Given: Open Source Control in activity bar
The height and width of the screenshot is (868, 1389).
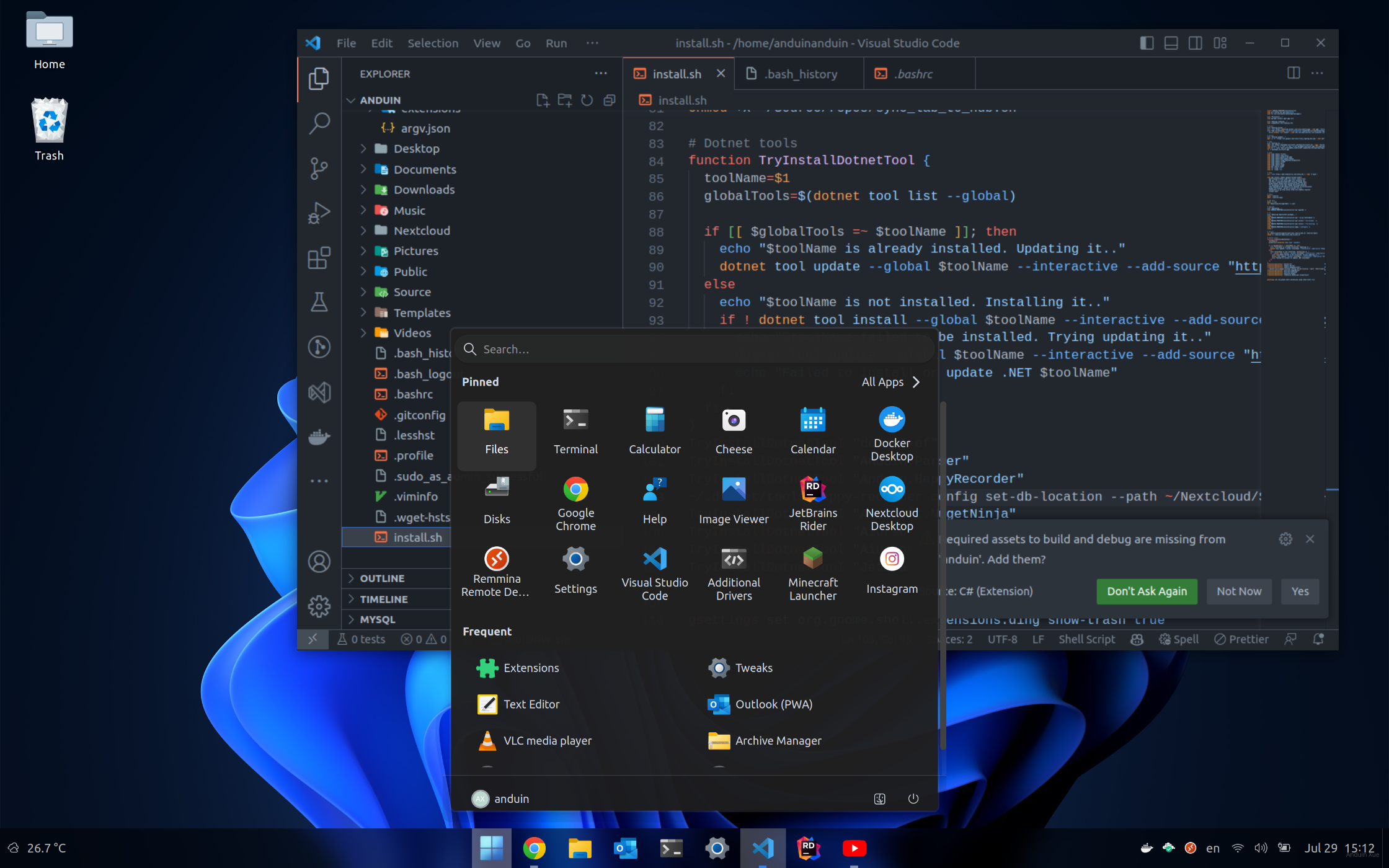Looking at the screenshot, I should click(x=319, y=168).
